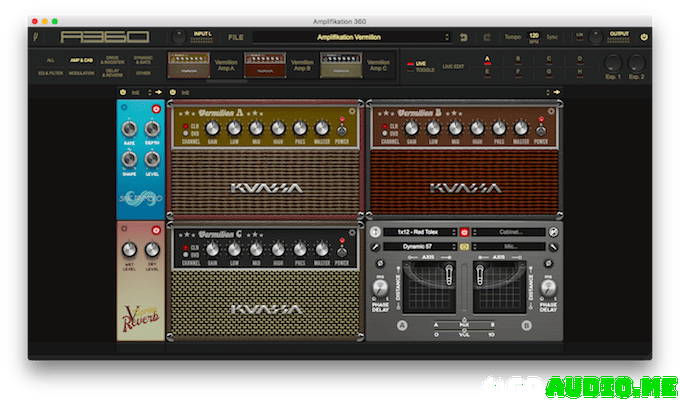680x400 pixels.
Task: Adjust cabinet MIX slider
Action: [464, 323]
